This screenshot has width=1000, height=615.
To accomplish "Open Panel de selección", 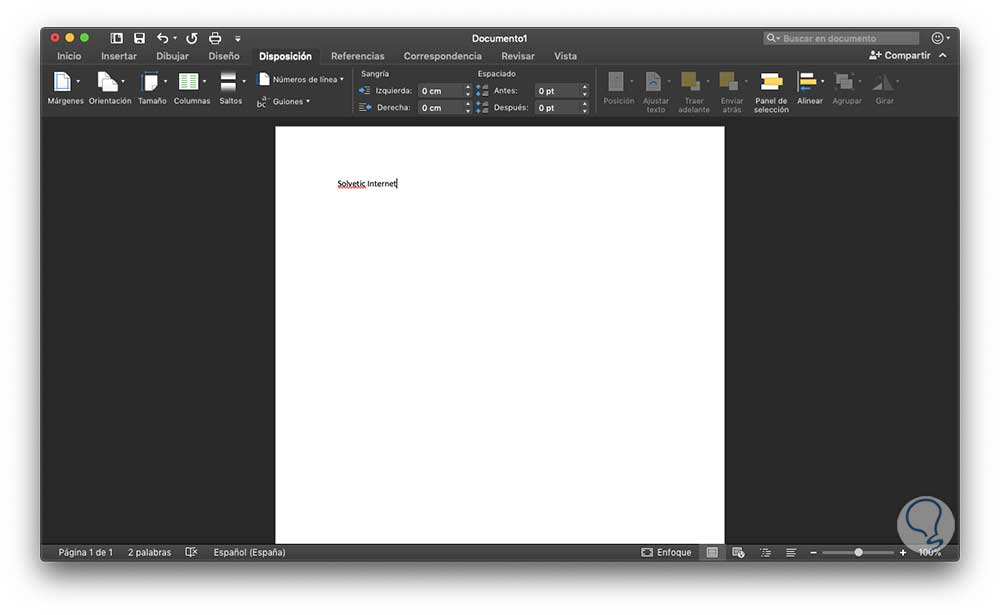I will (771, 93).
